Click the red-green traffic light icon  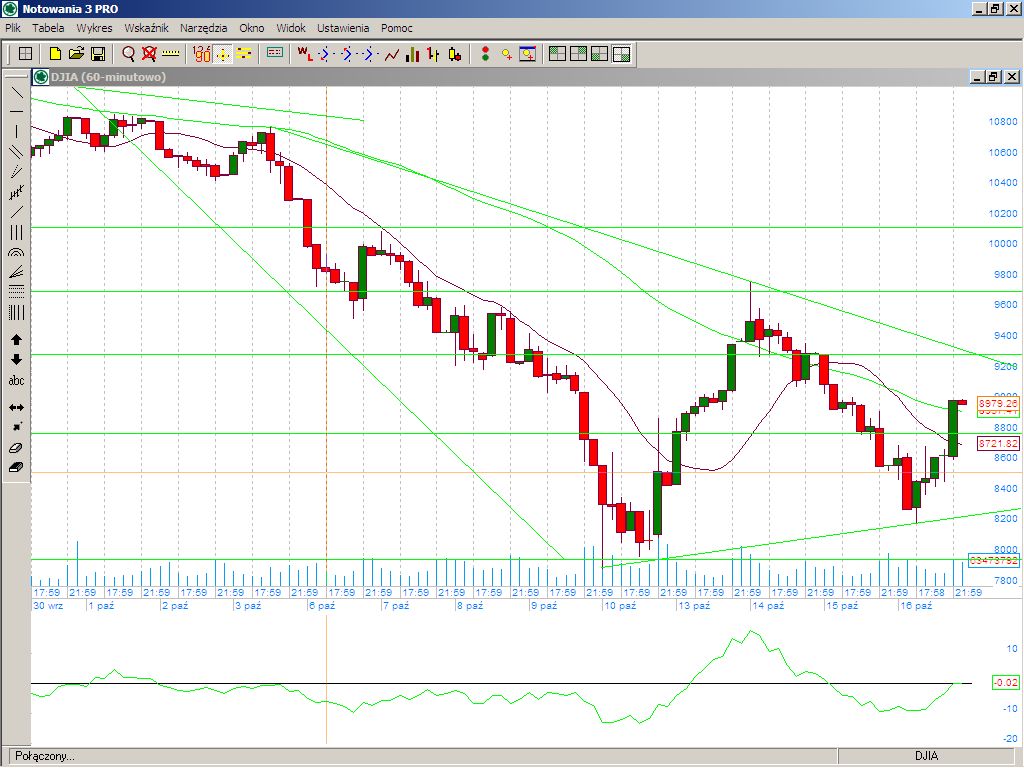pos(485,54)
